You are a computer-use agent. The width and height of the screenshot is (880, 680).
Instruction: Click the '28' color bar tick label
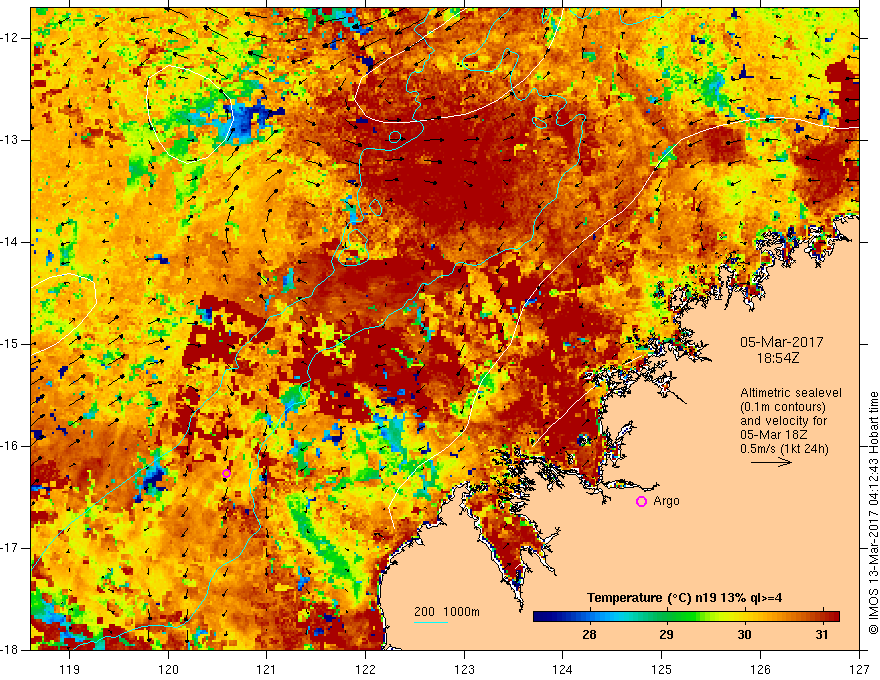(589, 635)
